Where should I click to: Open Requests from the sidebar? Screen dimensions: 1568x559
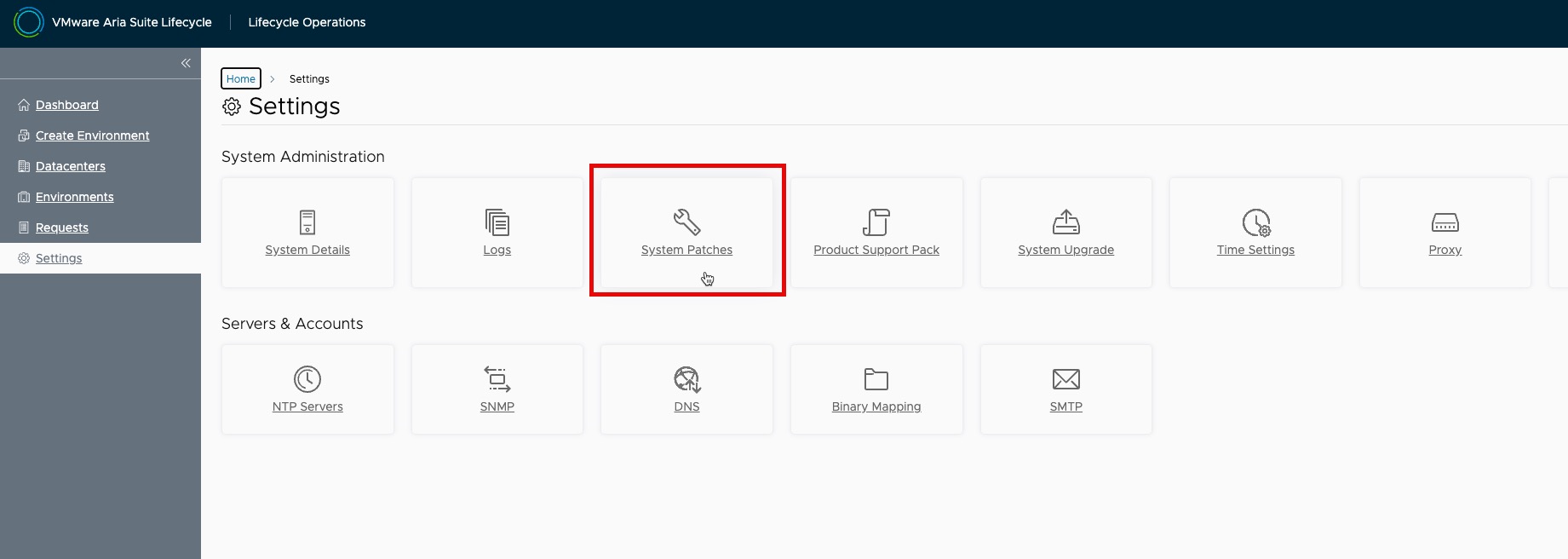point(62,228)
